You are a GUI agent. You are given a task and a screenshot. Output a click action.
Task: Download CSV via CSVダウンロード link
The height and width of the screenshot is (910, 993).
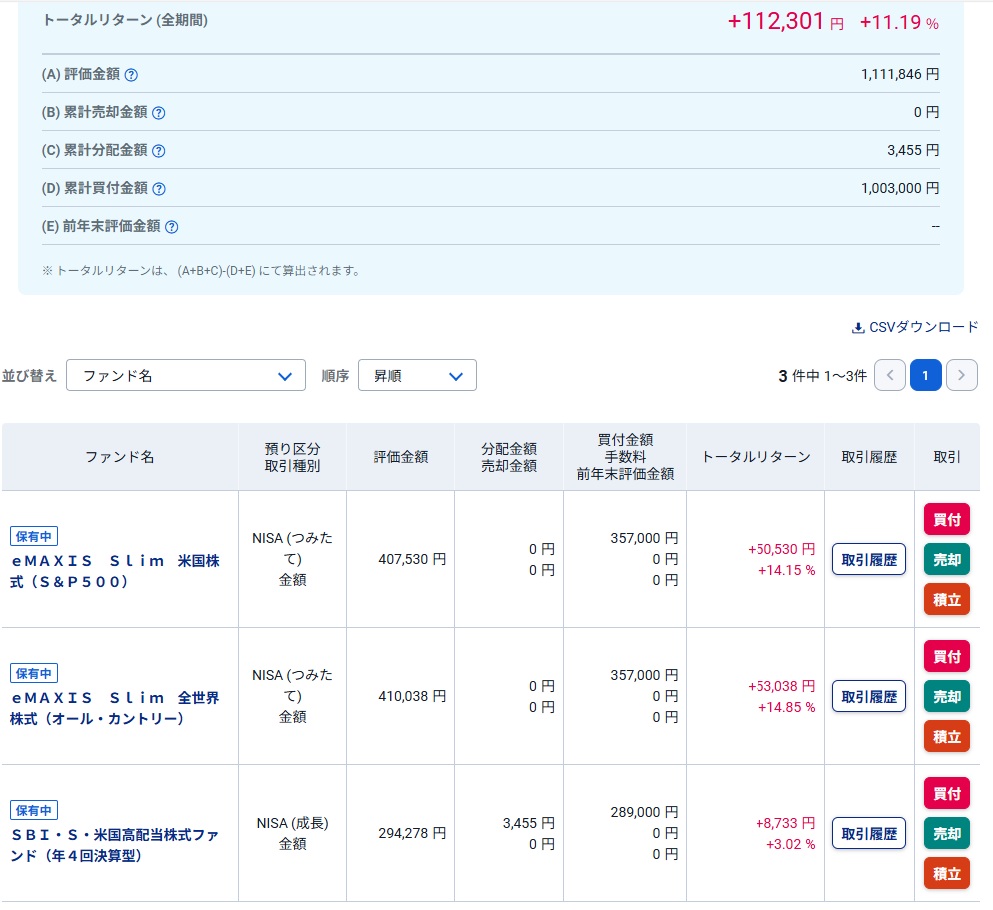[915, 327]
